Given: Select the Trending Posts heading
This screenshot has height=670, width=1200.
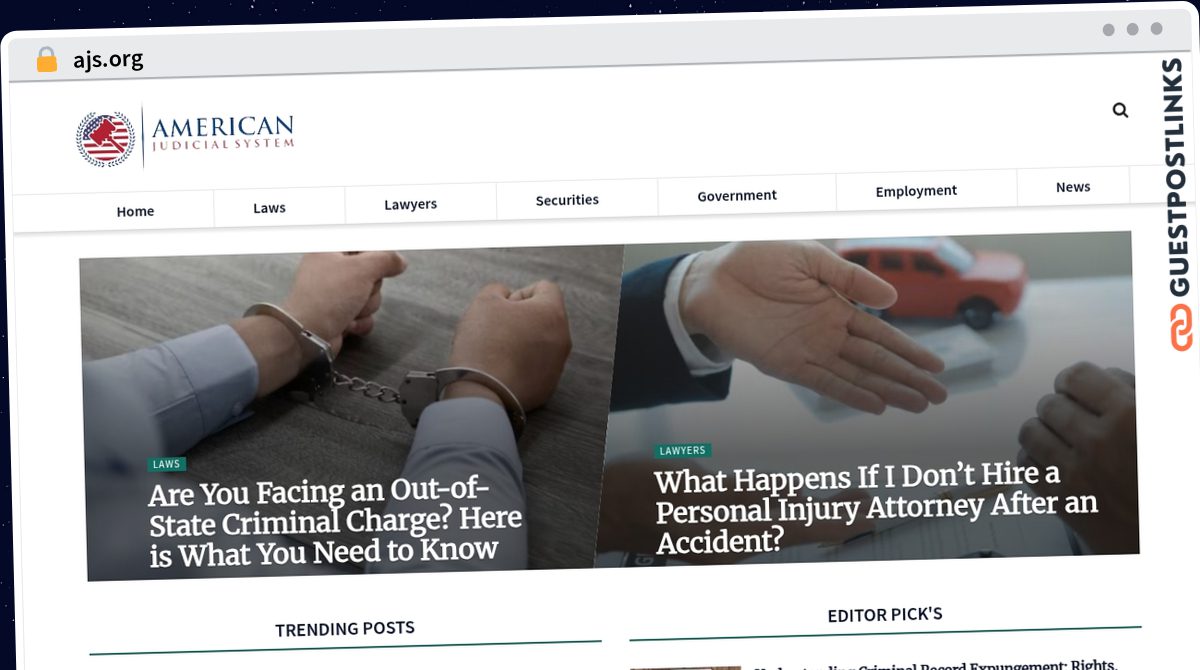Looking at the screenshot, I should coord(345,629).
